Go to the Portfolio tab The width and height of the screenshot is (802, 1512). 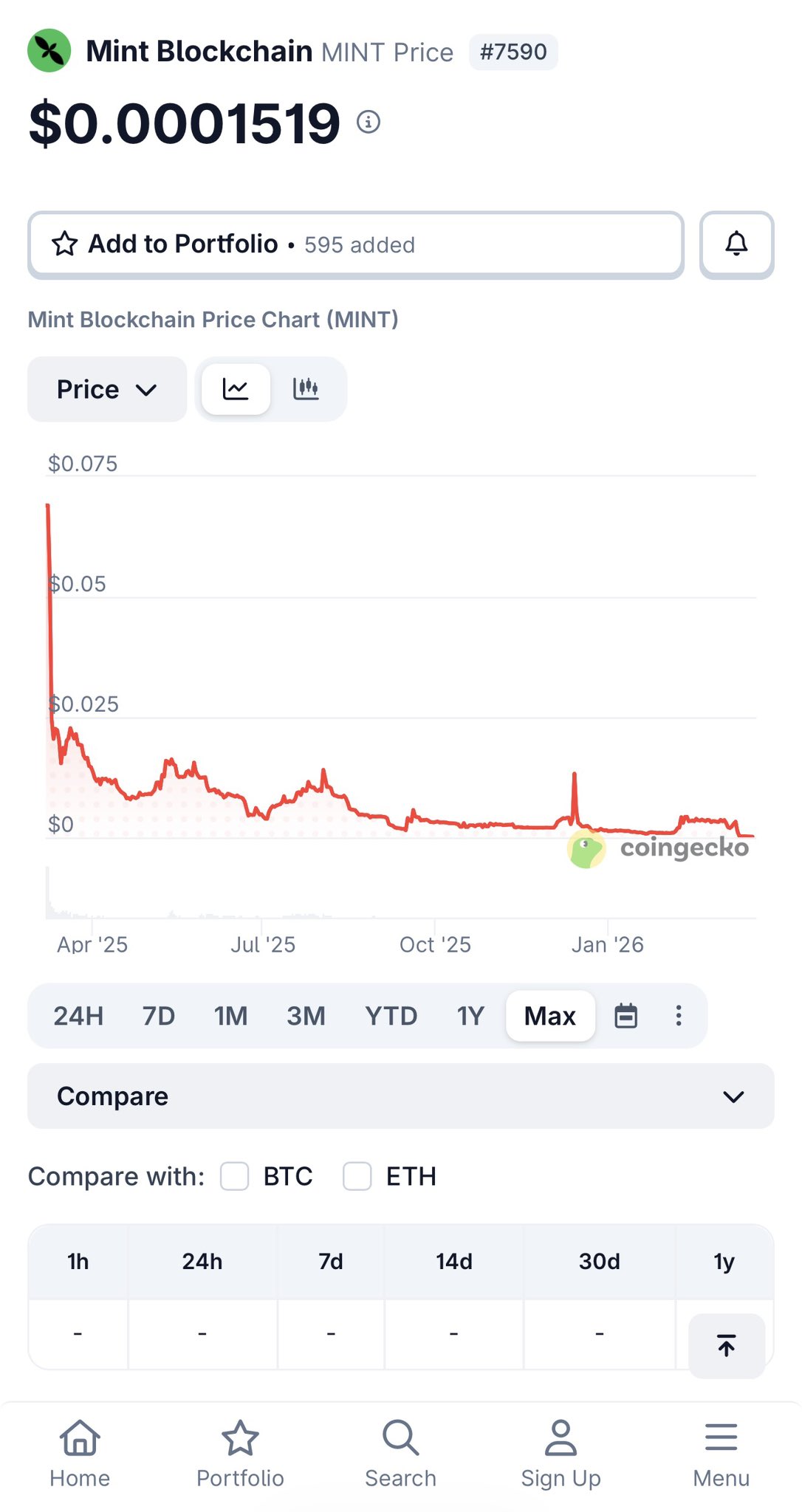240,1454
